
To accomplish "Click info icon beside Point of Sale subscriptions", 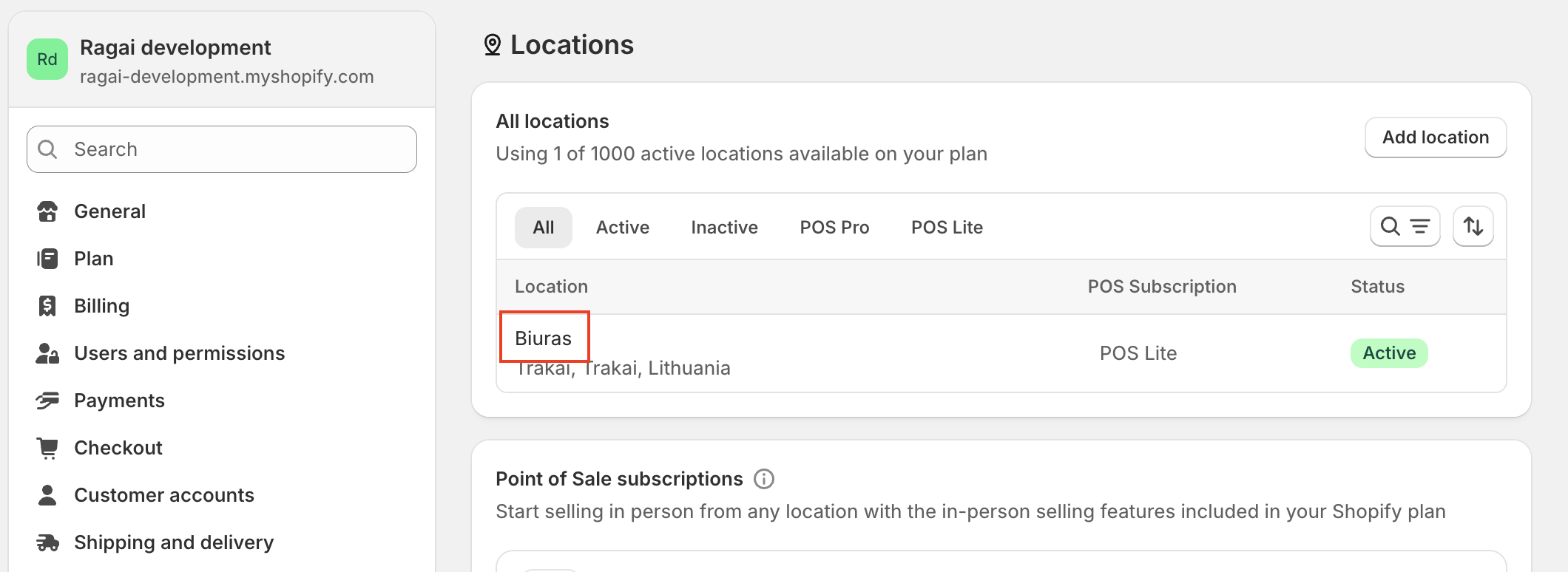I will tap(763, 479).
